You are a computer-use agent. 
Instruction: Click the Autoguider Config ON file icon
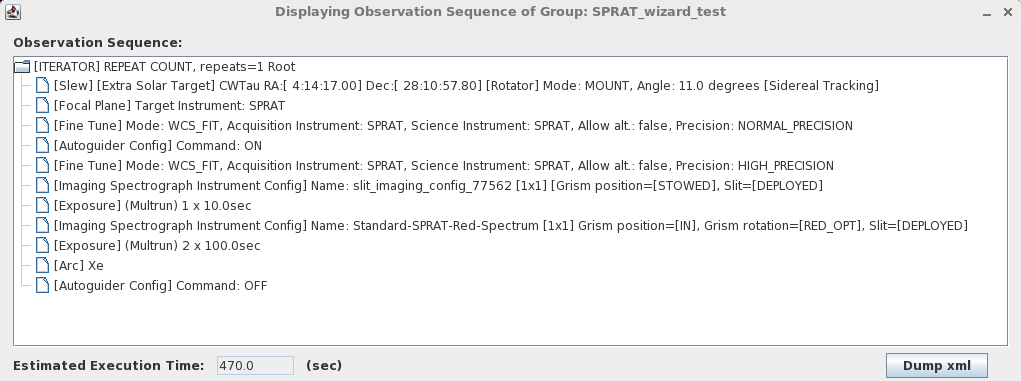click(x=42, y=146)
